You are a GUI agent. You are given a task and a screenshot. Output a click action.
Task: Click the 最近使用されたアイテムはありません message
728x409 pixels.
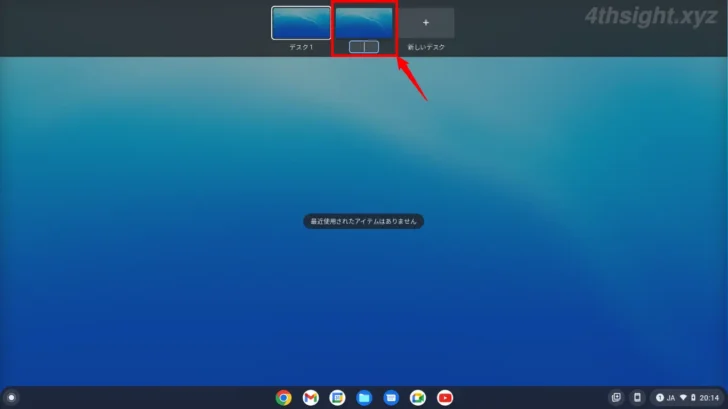(364, 221)
